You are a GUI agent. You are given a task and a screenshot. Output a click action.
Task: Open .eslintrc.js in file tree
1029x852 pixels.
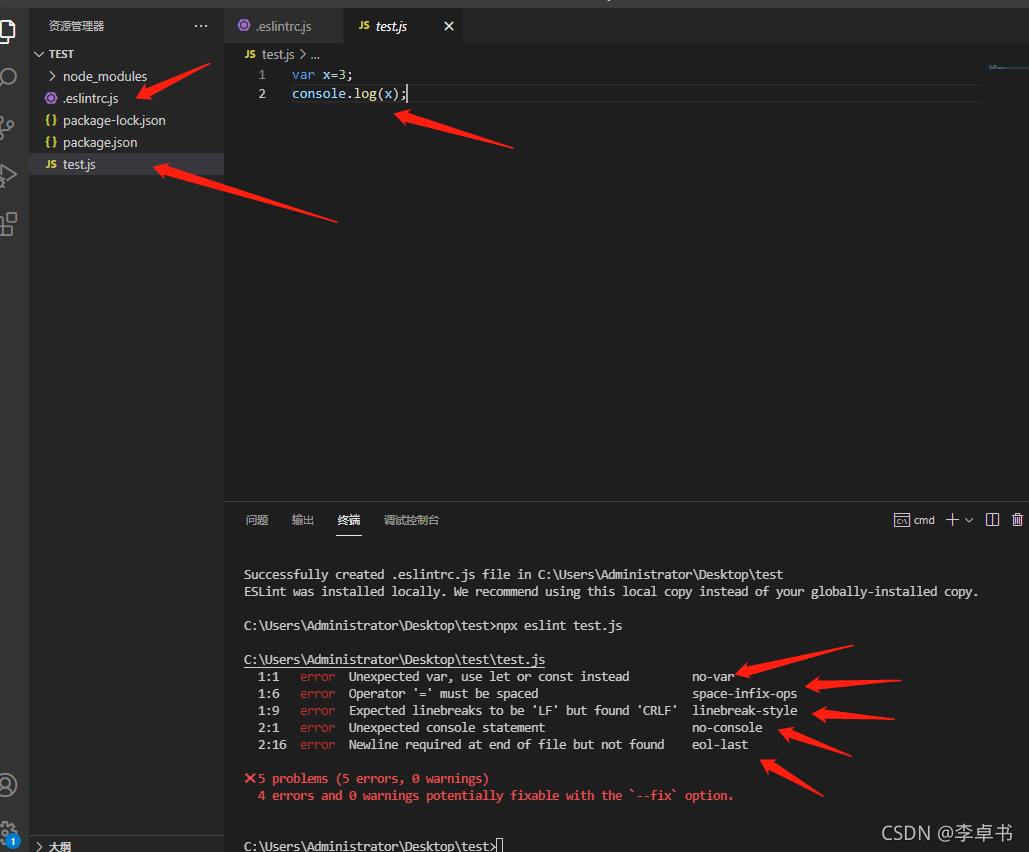click(126, 98)
